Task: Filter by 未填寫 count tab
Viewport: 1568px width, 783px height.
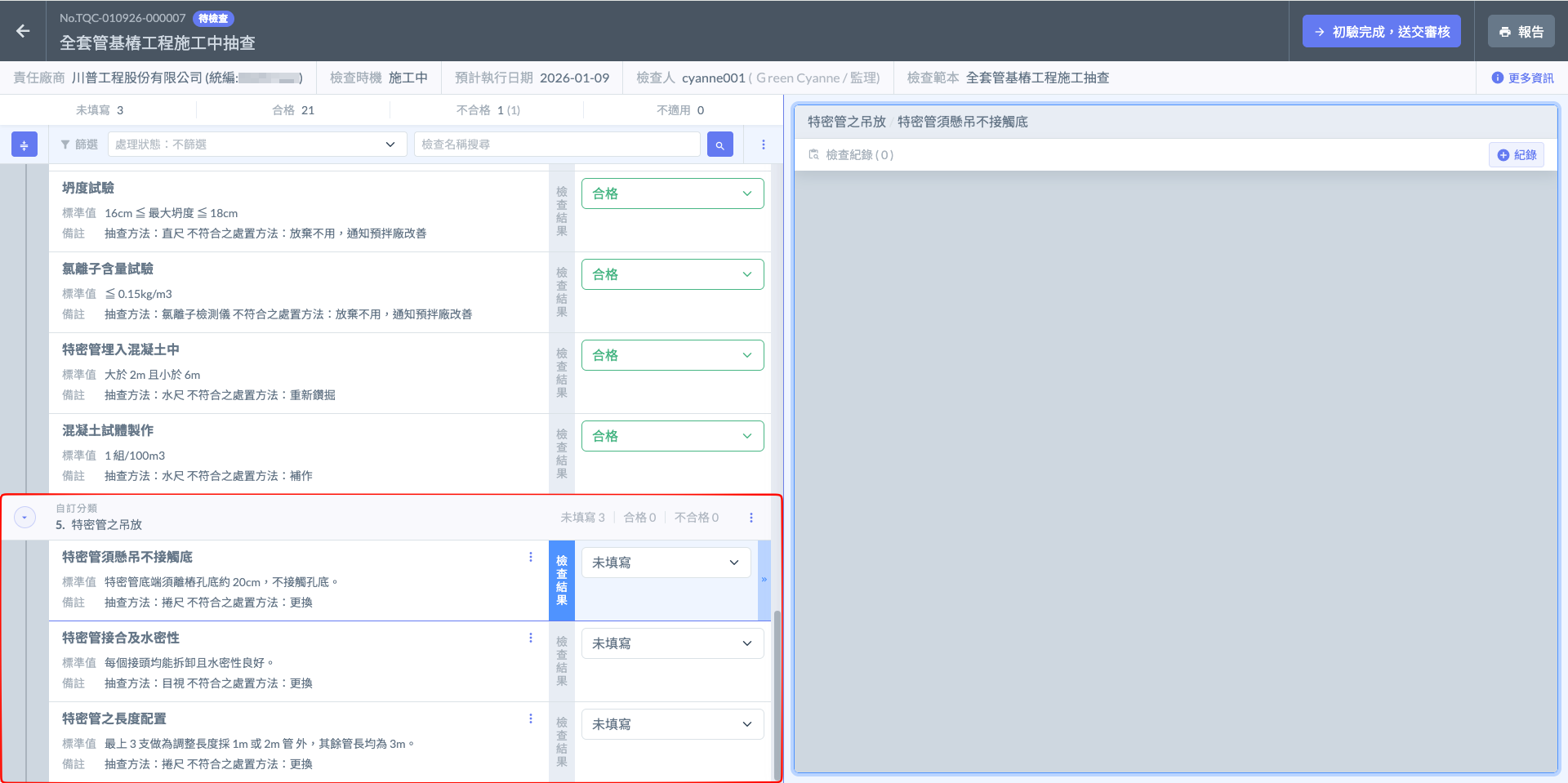Action: pos(99,110)
